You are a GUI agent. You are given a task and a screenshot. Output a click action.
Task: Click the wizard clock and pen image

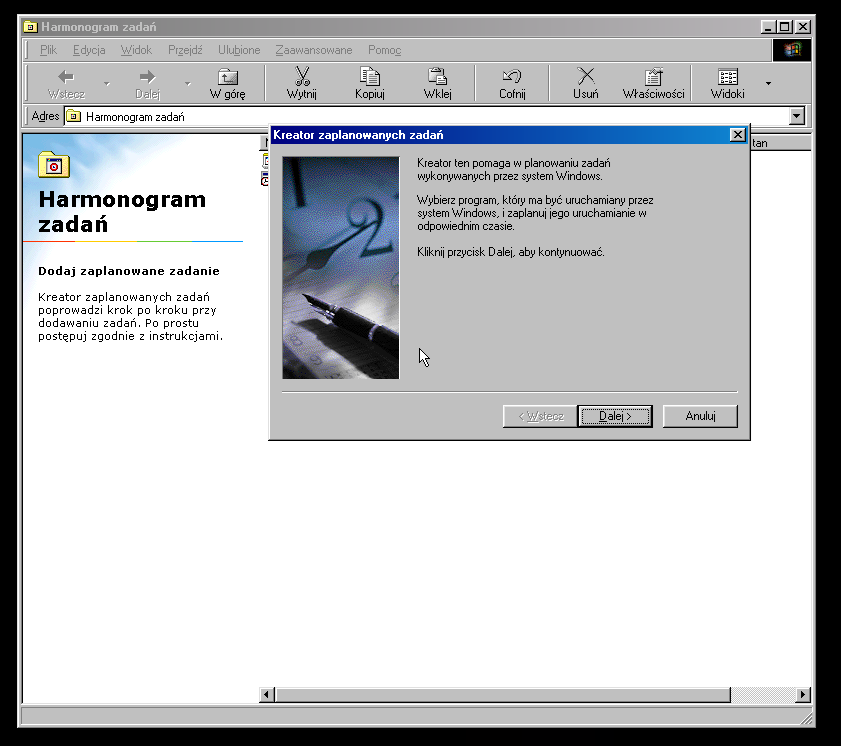341,268
